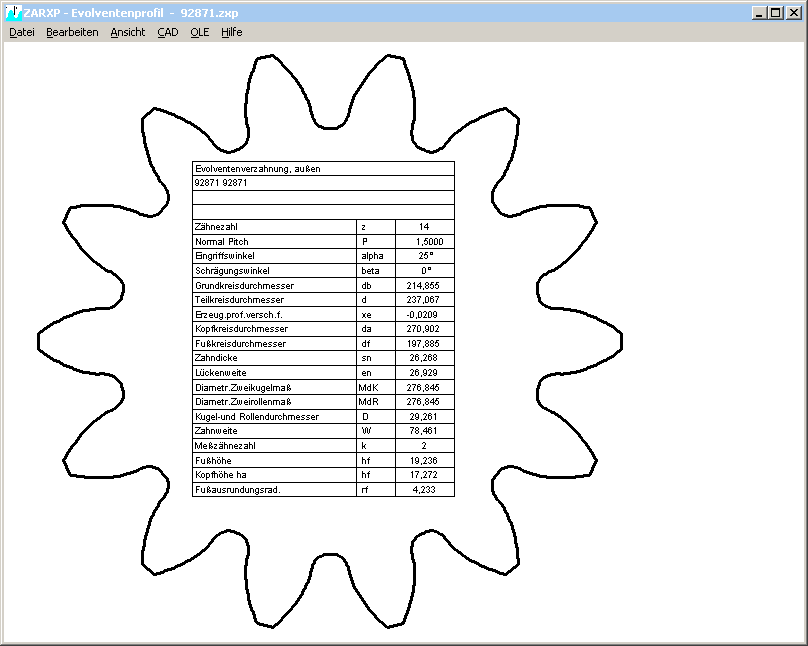Select the Kopfkreisdurchmesser value 270,902
The width and height of the screenshot is (808, 646).
point(424,329)
